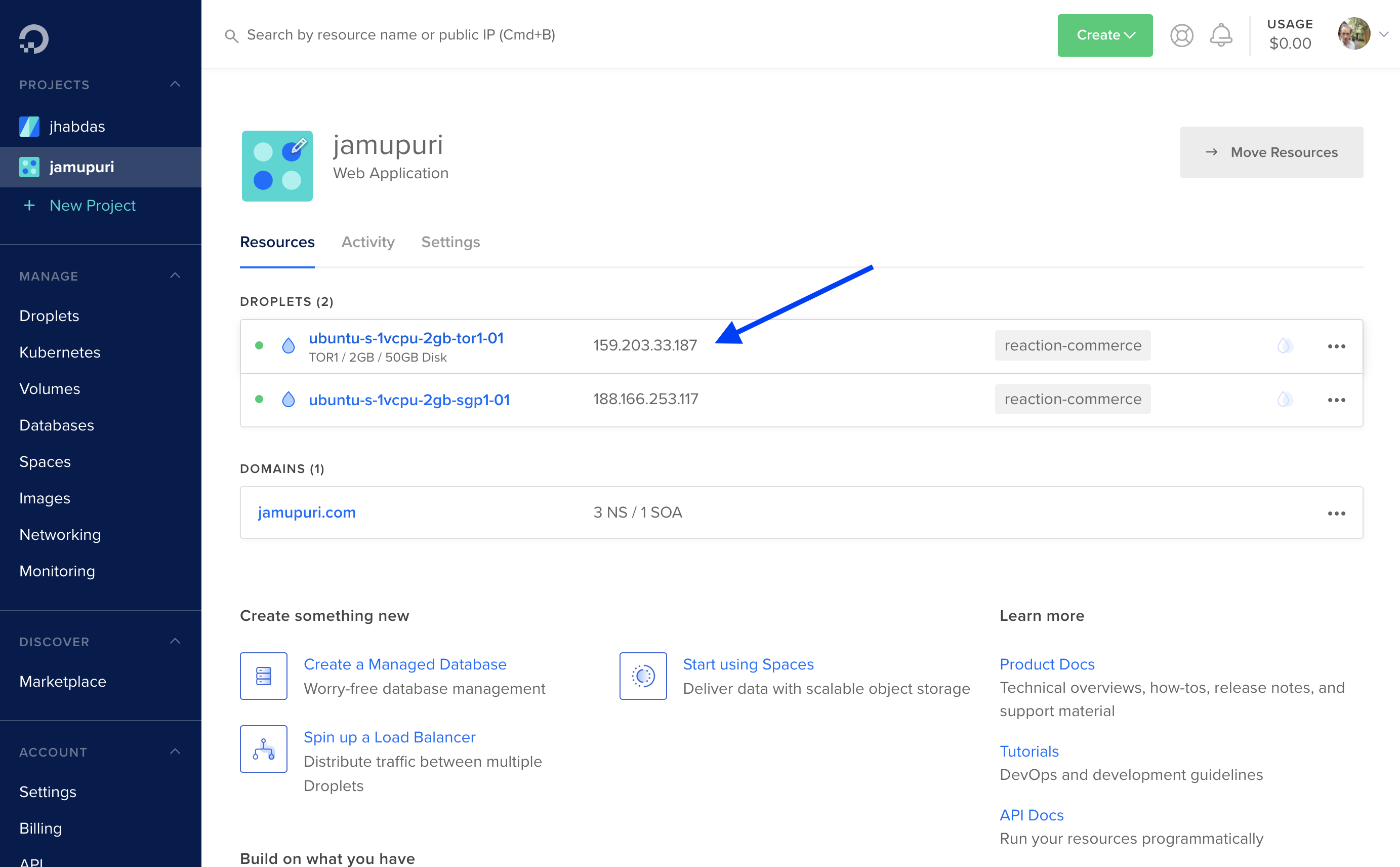Click the faded droplet icon in sgp1-01 row
1400x867 pixels.
[x=1284, y=400]
